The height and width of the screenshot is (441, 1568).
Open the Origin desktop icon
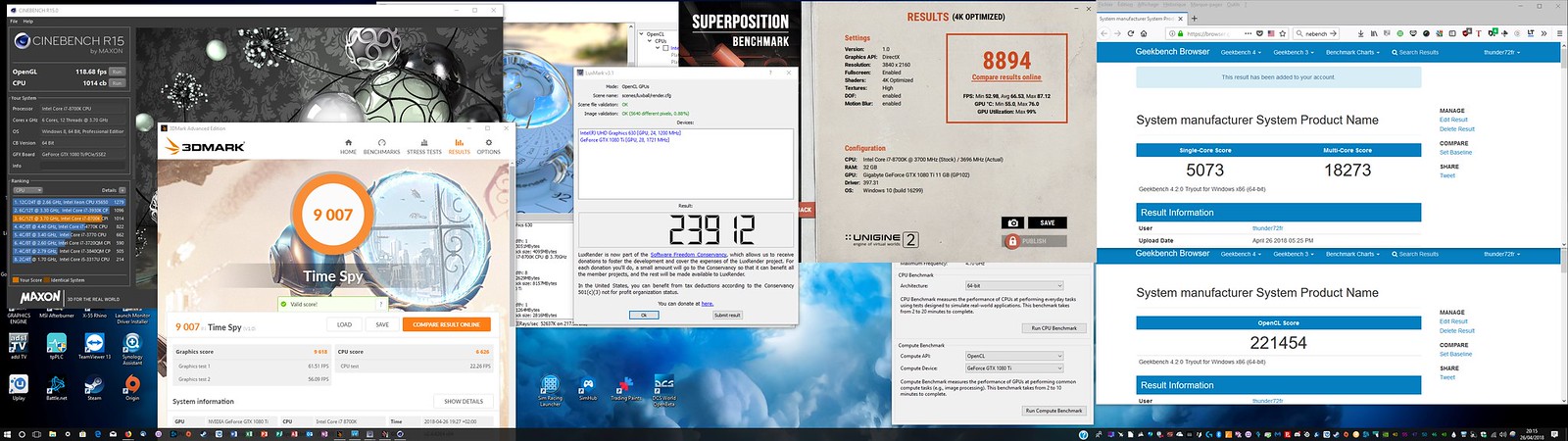[x=132, y=387]
